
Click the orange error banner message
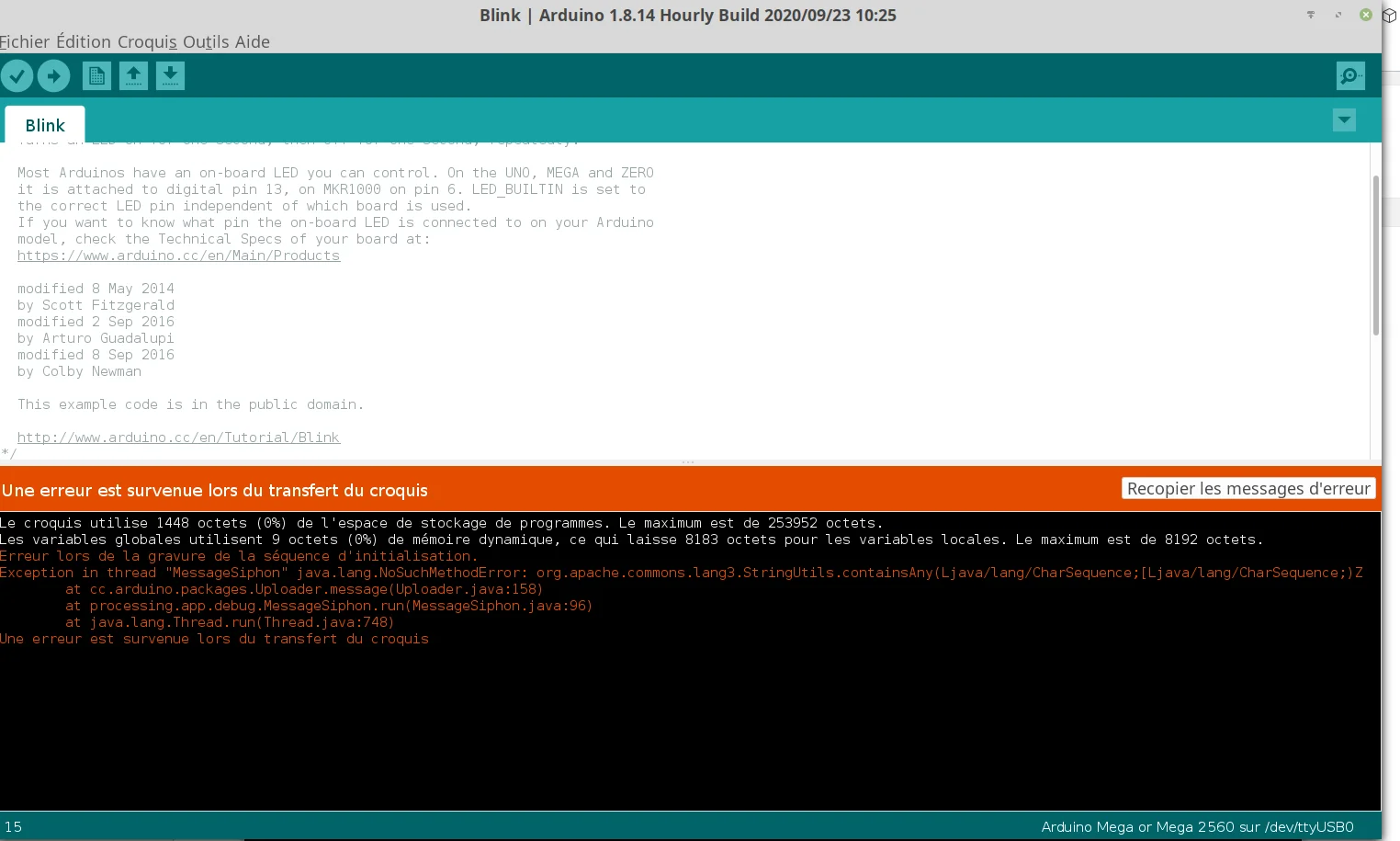tap(215, 491)
